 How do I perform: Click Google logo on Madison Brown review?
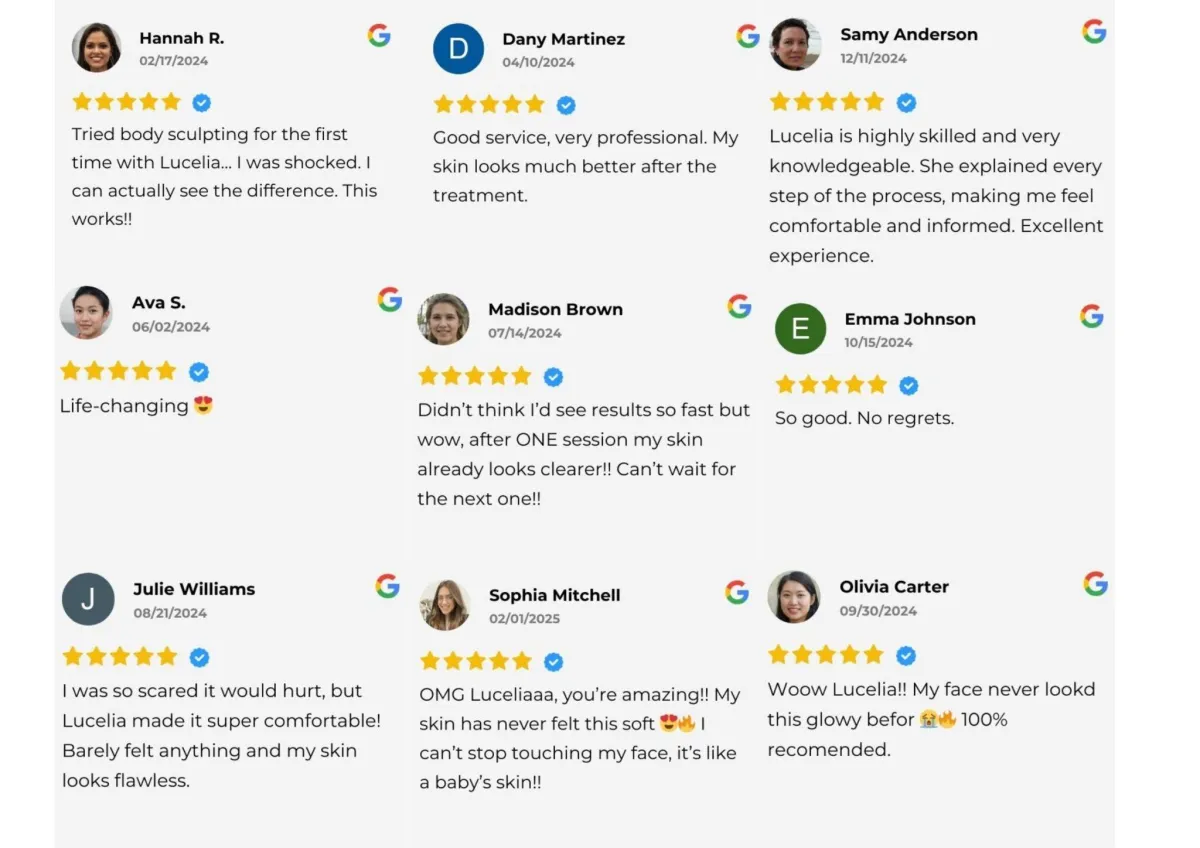pyautogui.click(x=739, y=306)
